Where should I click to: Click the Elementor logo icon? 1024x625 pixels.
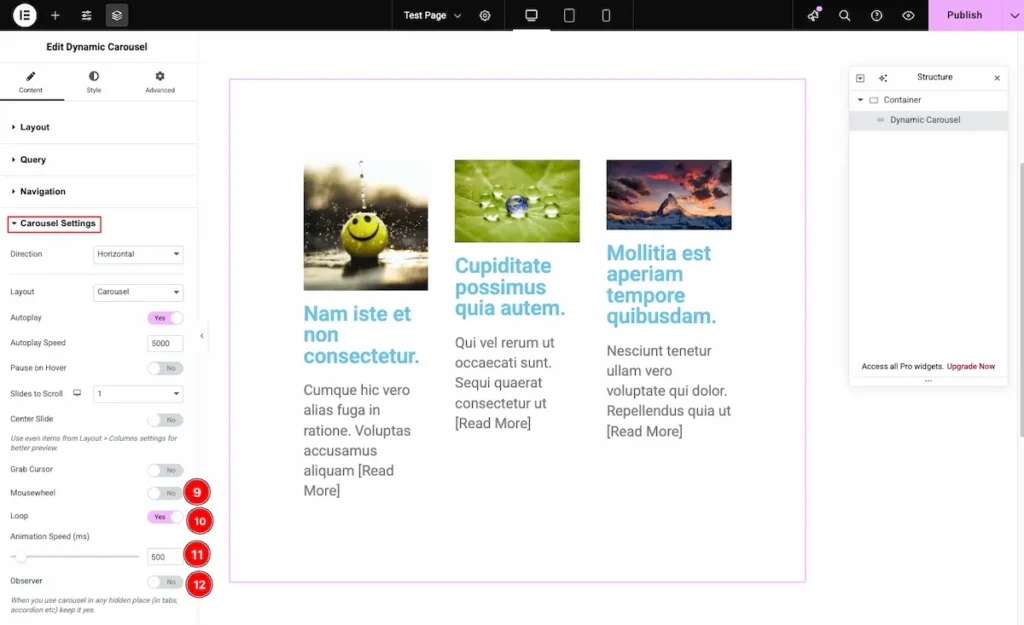click(25, 15)
